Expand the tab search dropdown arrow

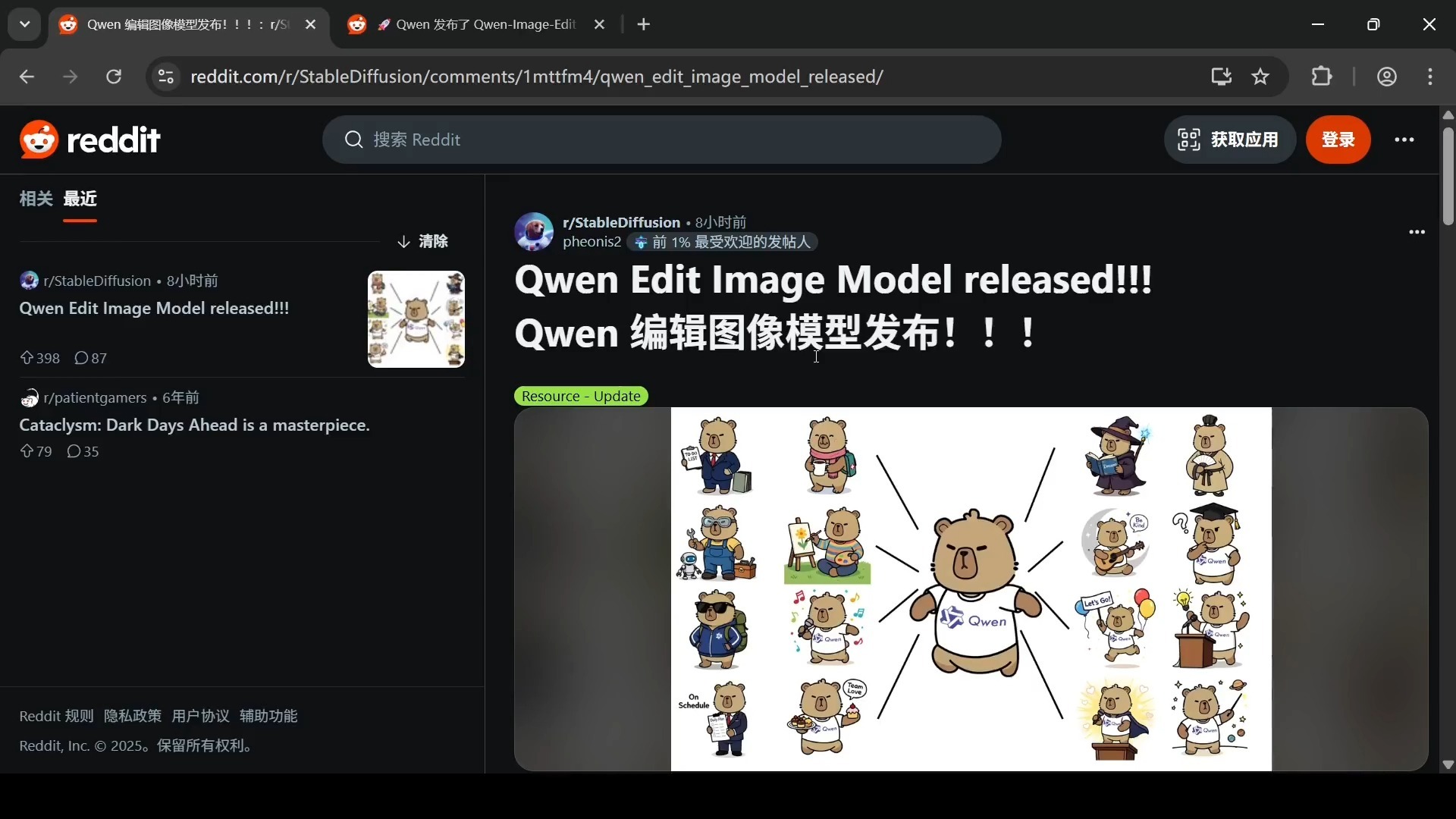click(24, 24)
